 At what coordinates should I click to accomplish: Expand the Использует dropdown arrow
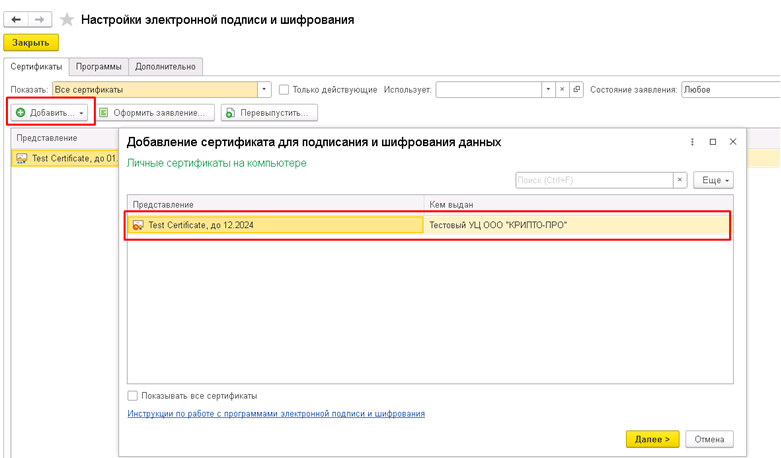tap(547, 90)
